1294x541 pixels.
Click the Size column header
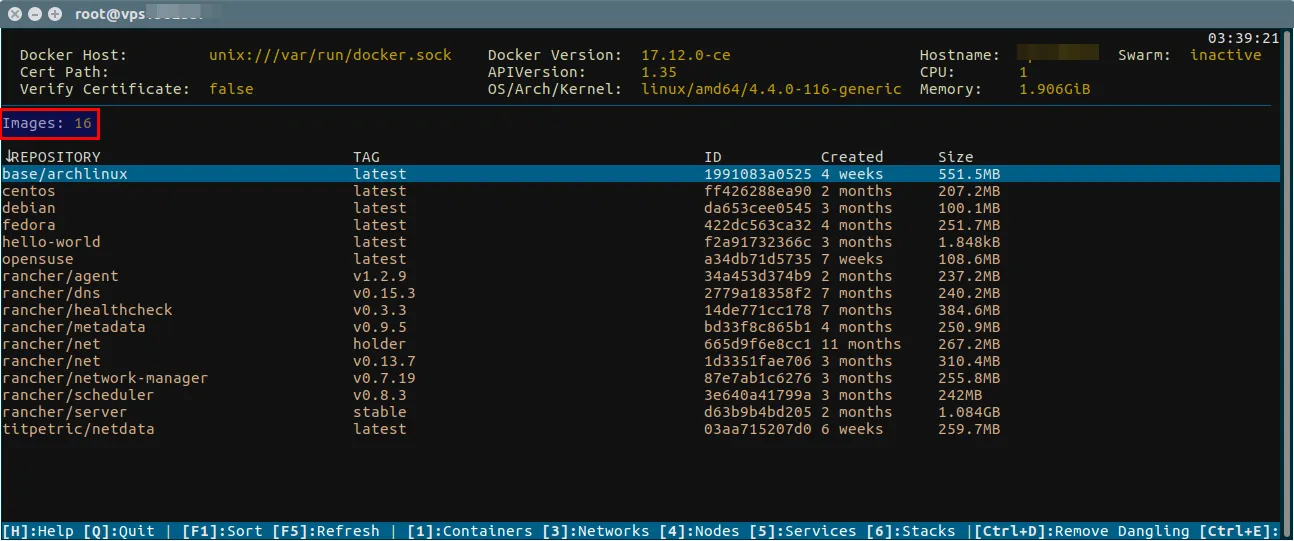coord(955,157)
